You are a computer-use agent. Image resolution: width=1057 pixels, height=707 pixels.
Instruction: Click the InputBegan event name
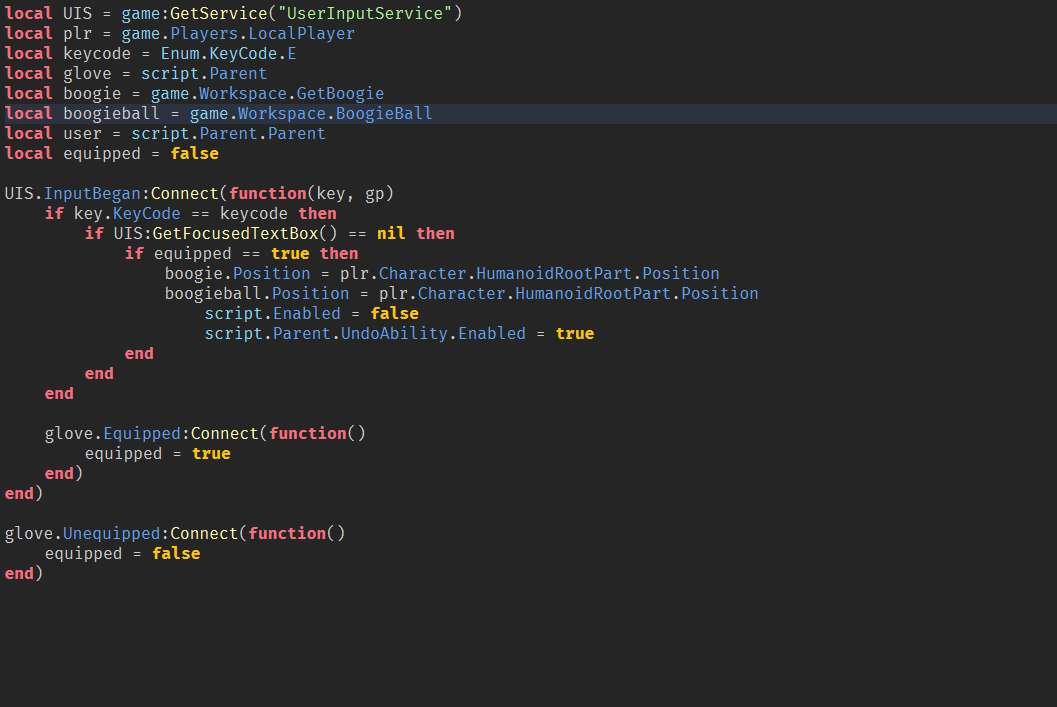92,194
